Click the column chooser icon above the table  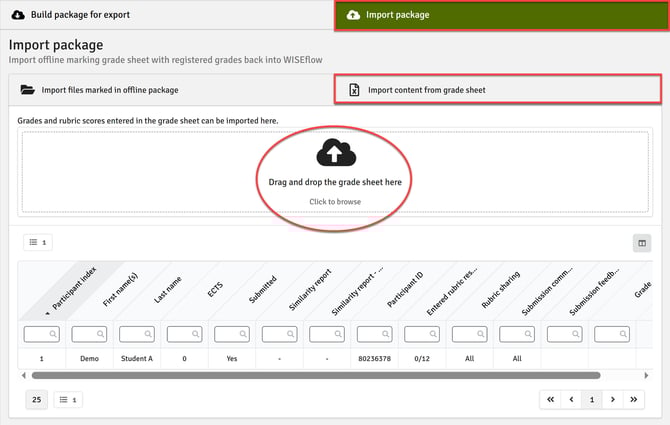(642, 242)
